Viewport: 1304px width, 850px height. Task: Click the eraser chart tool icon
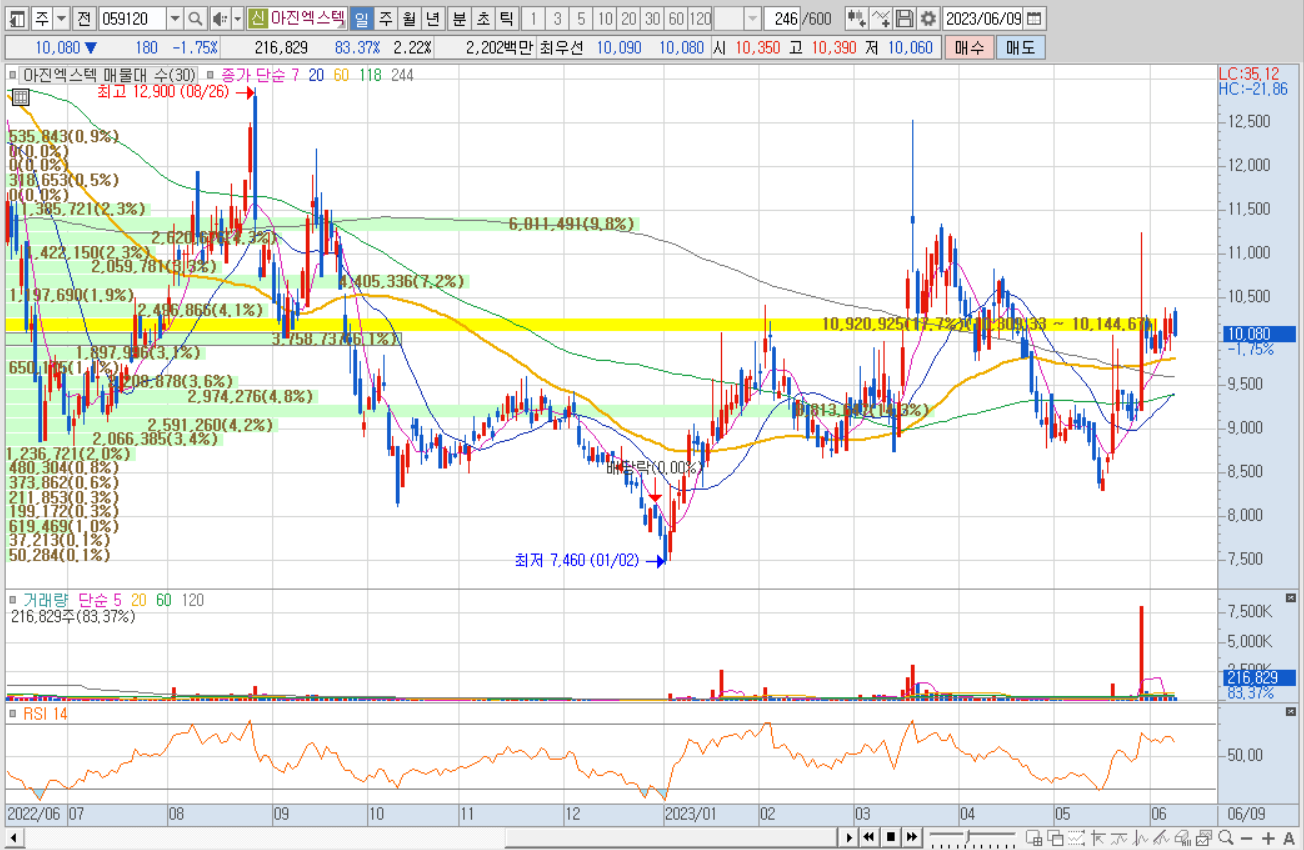click(1182, 838)
